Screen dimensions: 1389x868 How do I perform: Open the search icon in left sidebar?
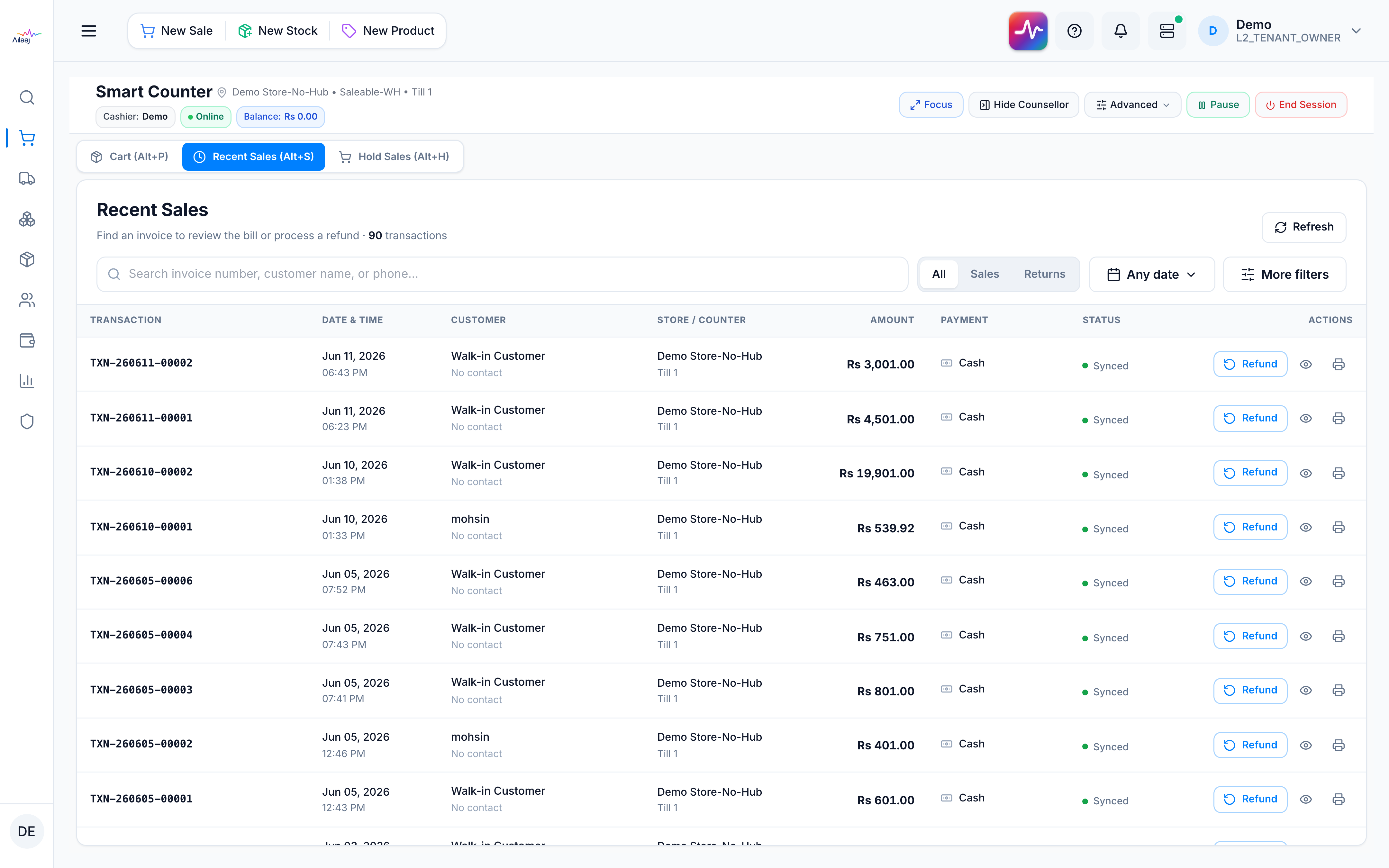(x=27, y=98)
